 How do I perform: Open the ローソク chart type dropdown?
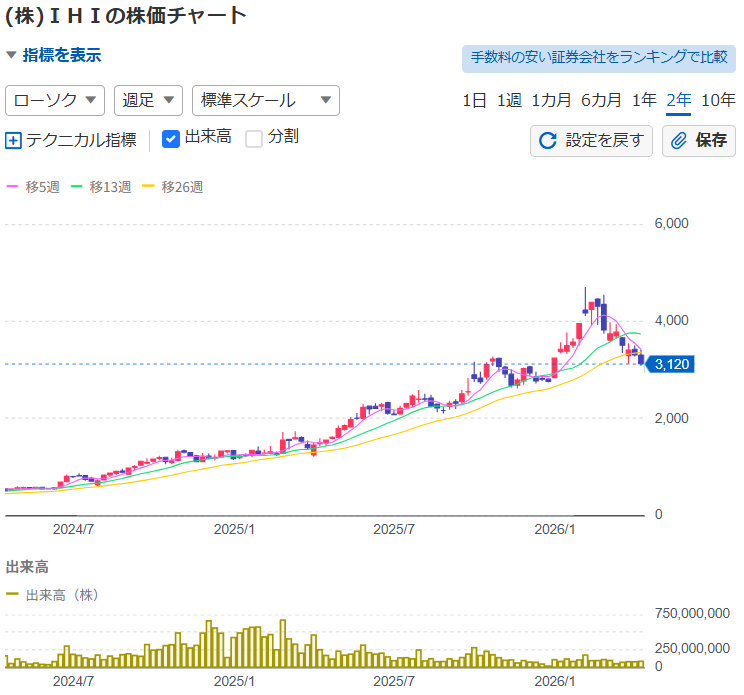tap(56, 100)
